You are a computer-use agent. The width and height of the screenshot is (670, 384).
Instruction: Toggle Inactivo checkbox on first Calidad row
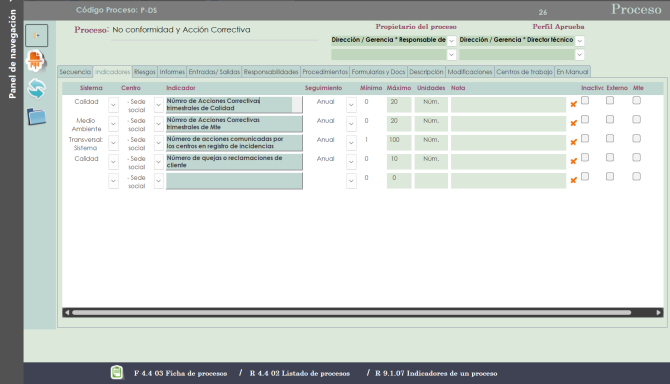[585, 100]
